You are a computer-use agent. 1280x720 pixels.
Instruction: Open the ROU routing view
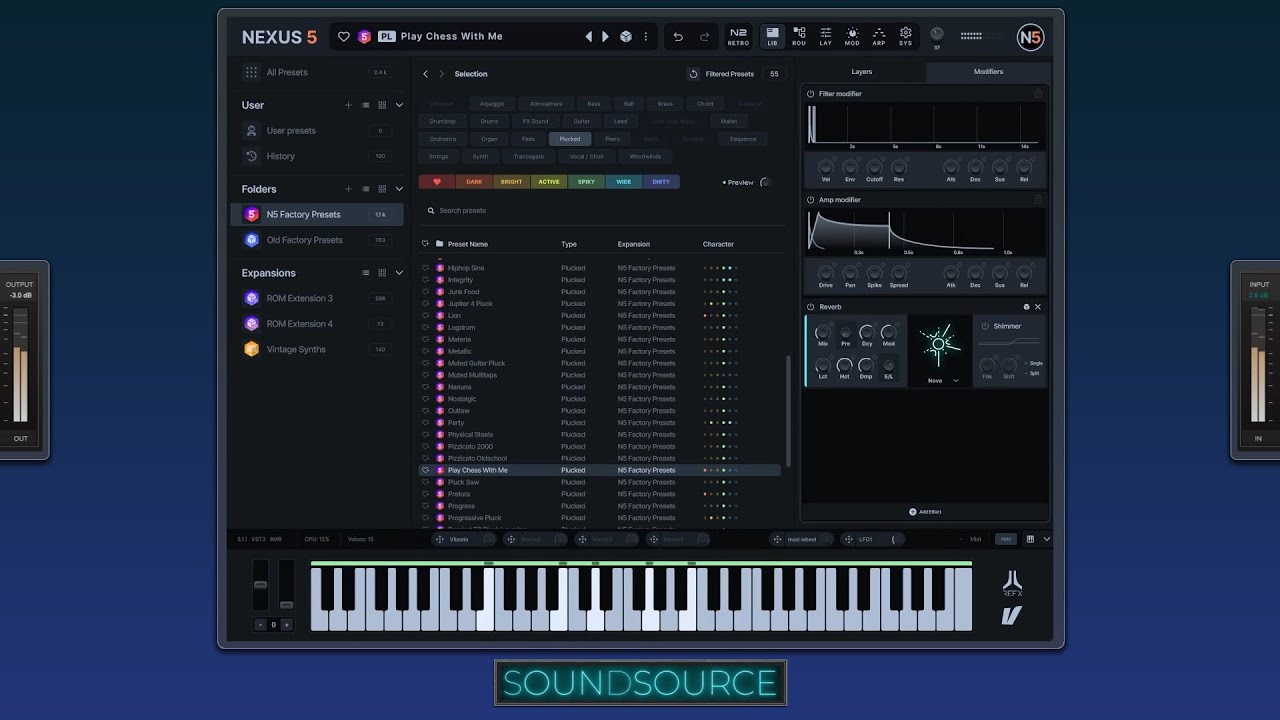[799, 37]
